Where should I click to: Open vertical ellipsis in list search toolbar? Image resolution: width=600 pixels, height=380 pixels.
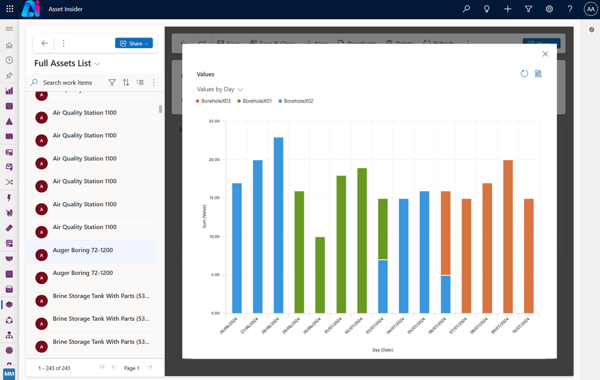click(x=153, y=82)
